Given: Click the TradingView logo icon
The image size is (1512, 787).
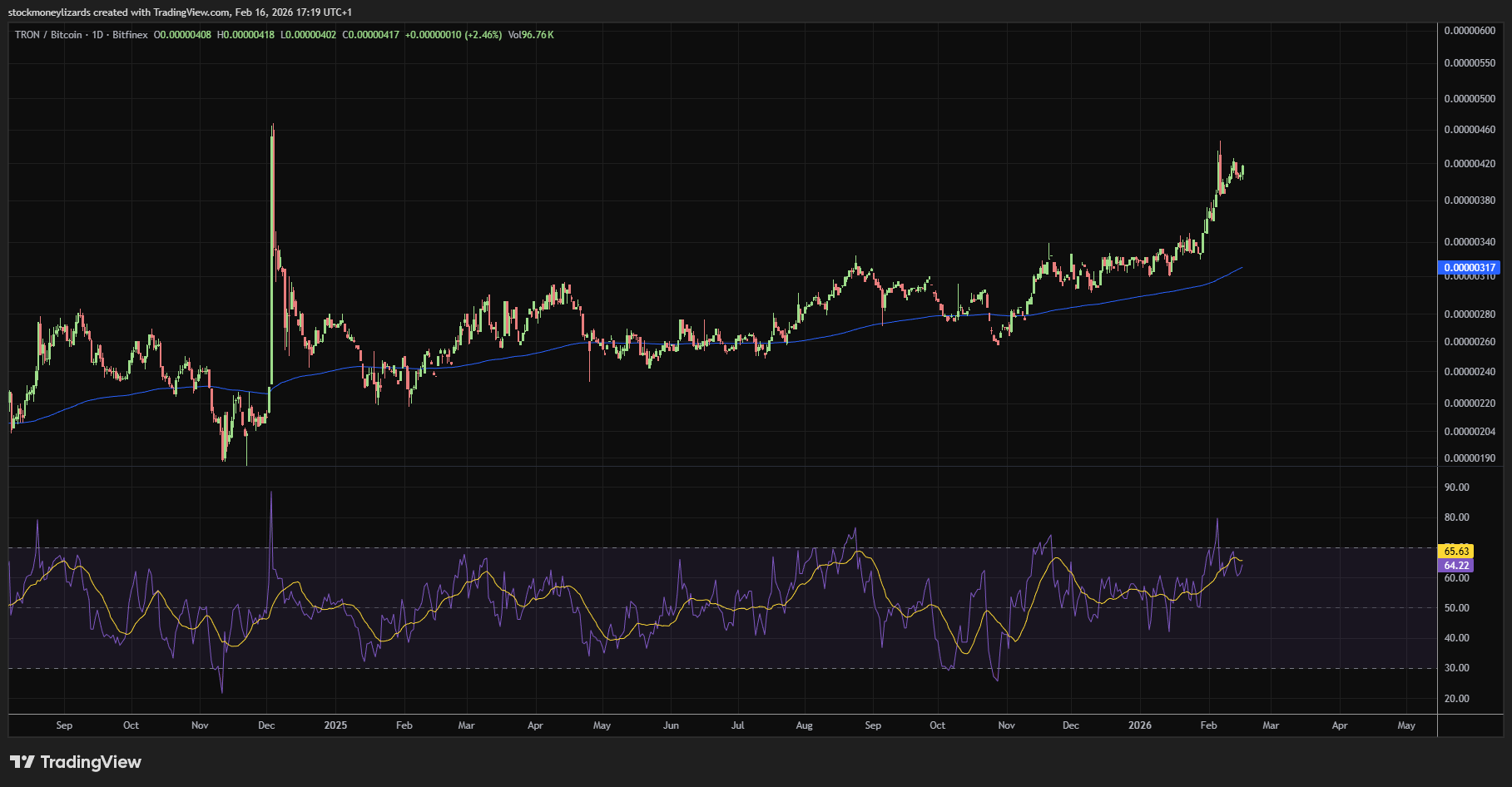Looking at the screenshot, I should [x=22, y=762].
